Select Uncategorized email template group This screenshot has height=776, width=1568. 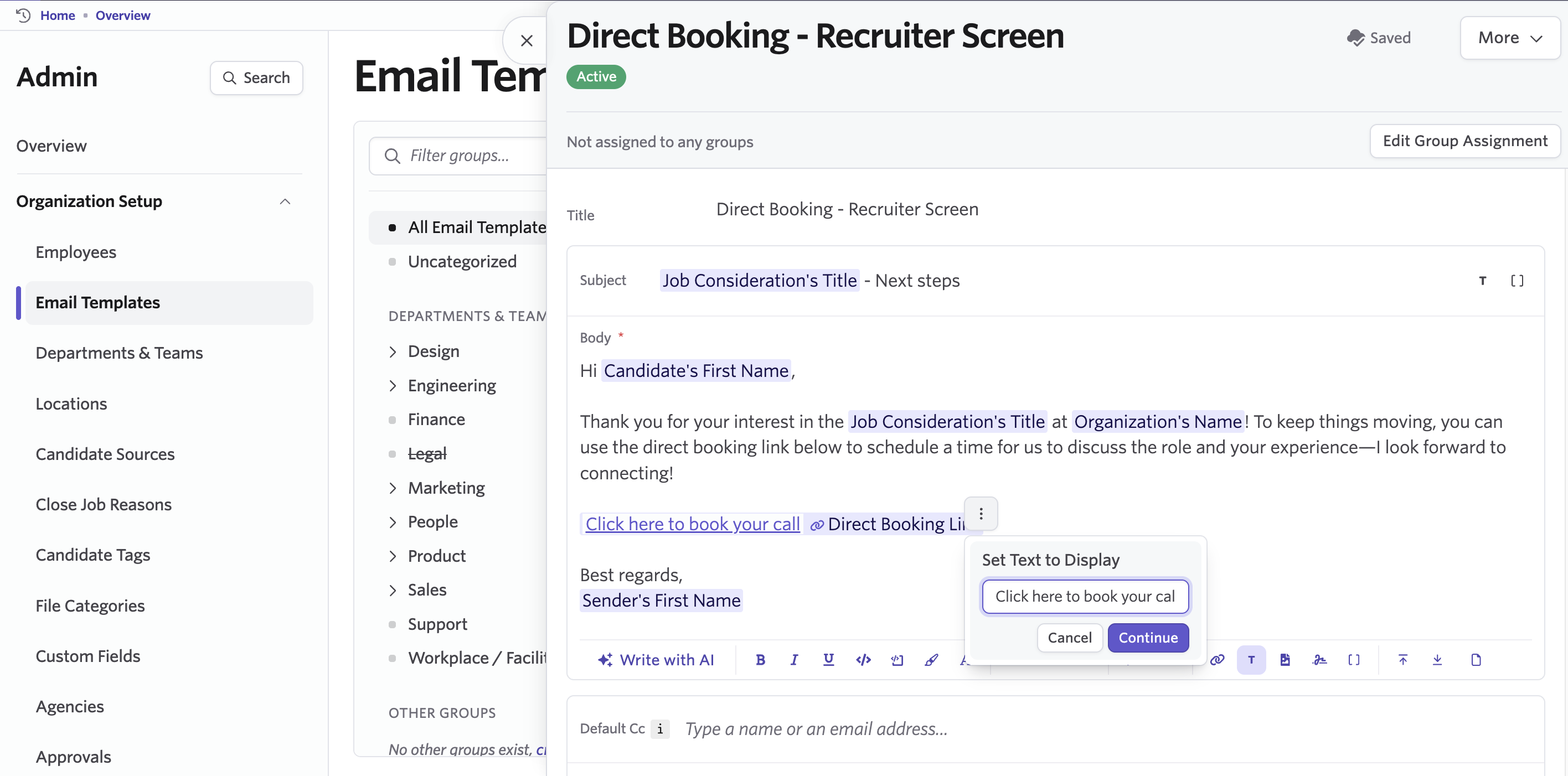pos(461,261)
